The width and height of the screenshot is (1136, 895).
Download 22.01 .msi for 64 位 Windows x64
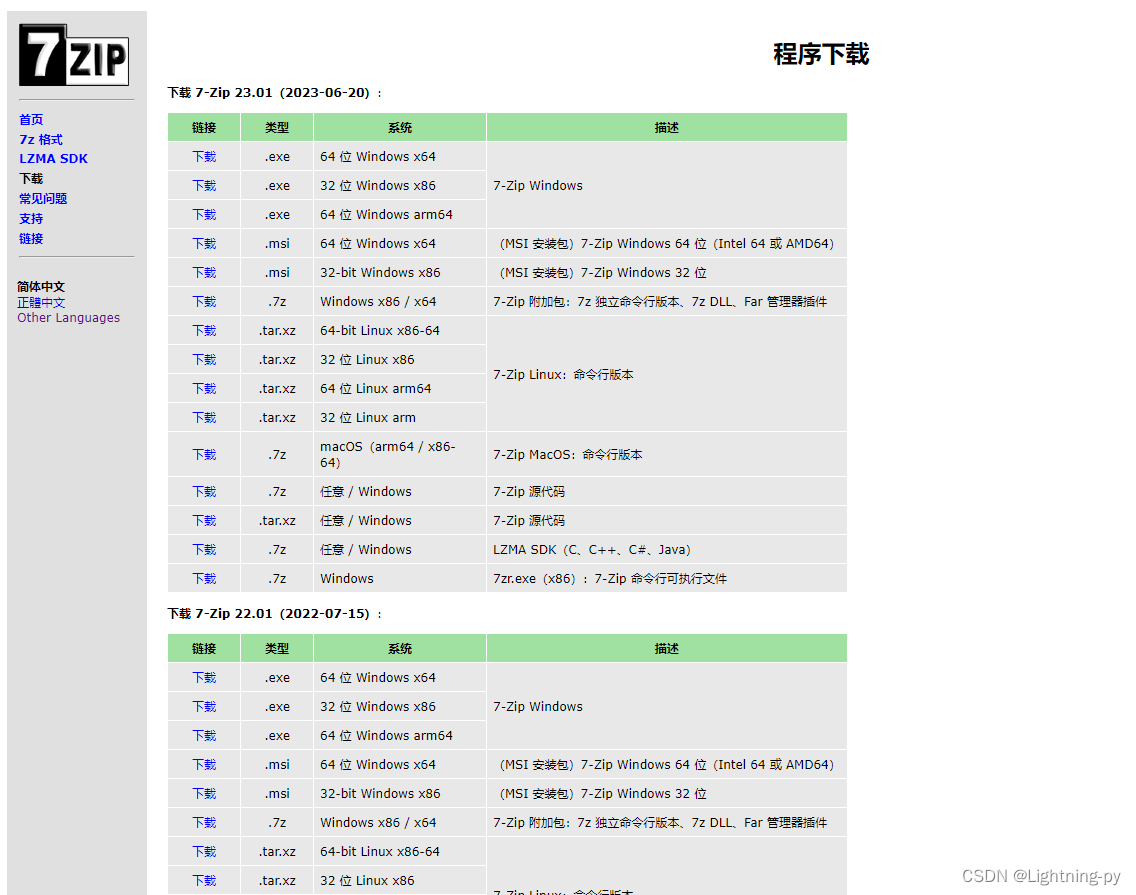click(x=204, y=765)
